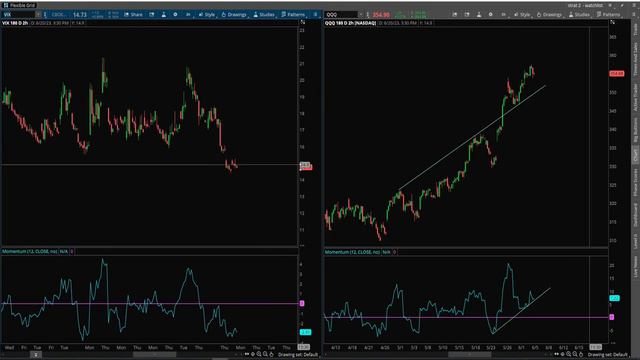Screen dimensions: 640x360
Task: Click the Momentum study label under QQQ chart
Action: 352,252
